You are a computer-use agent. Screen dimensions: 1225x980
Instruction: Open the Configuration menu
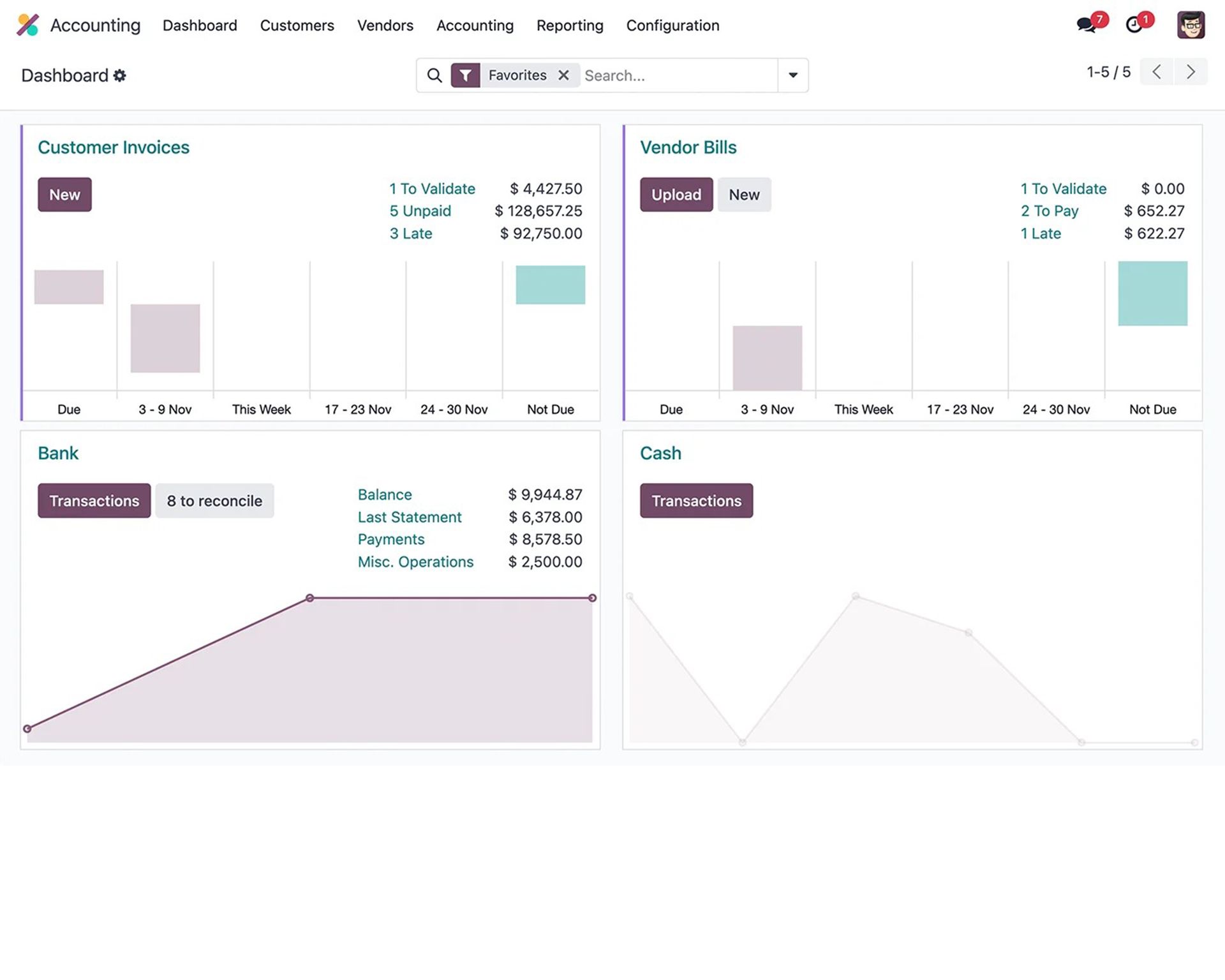[x=672, y=26]
